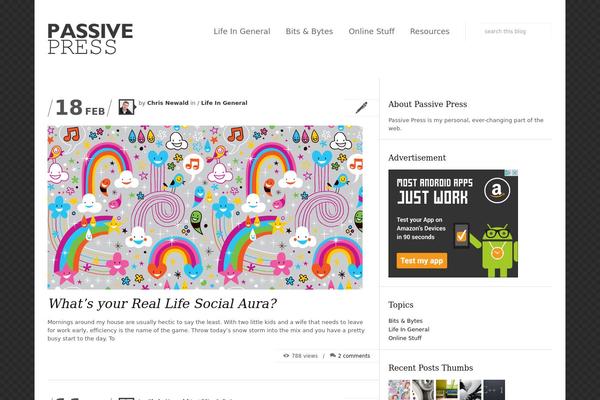Open Online Stuff under Topics
Viewport: 600px width, 400px height.
pos(405,338)
